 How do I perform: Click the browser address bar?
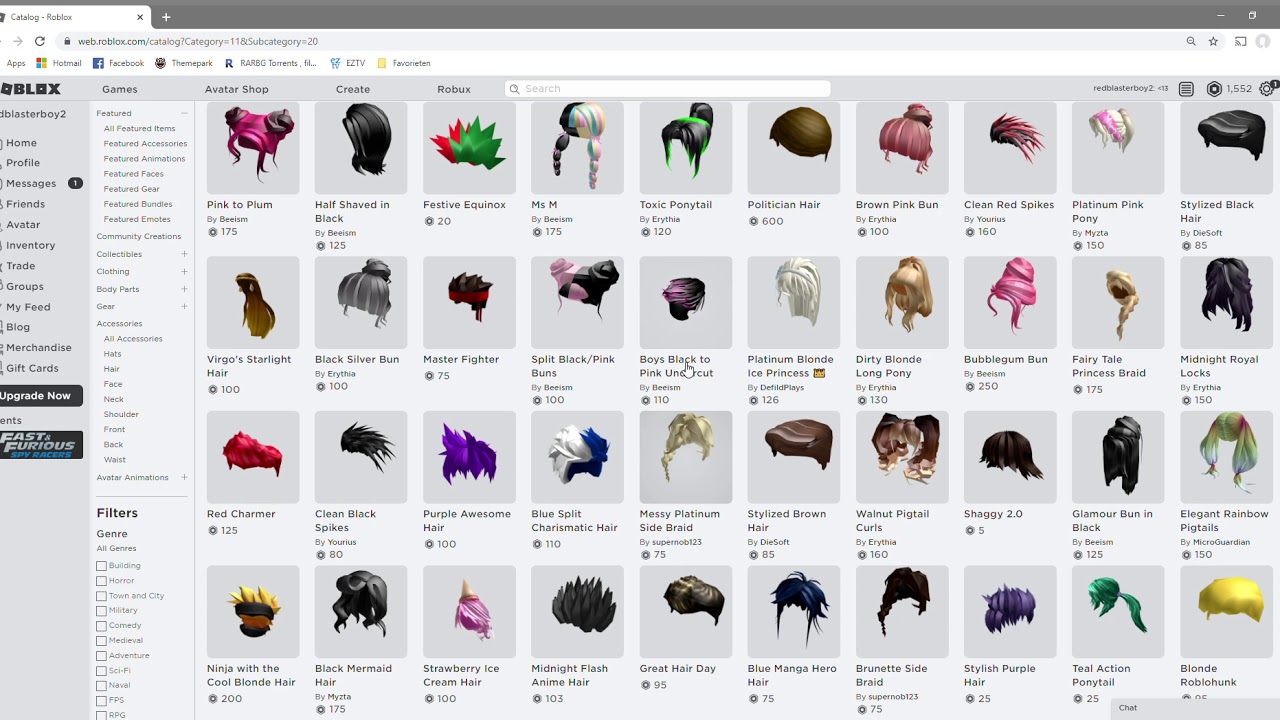point(620,41)
